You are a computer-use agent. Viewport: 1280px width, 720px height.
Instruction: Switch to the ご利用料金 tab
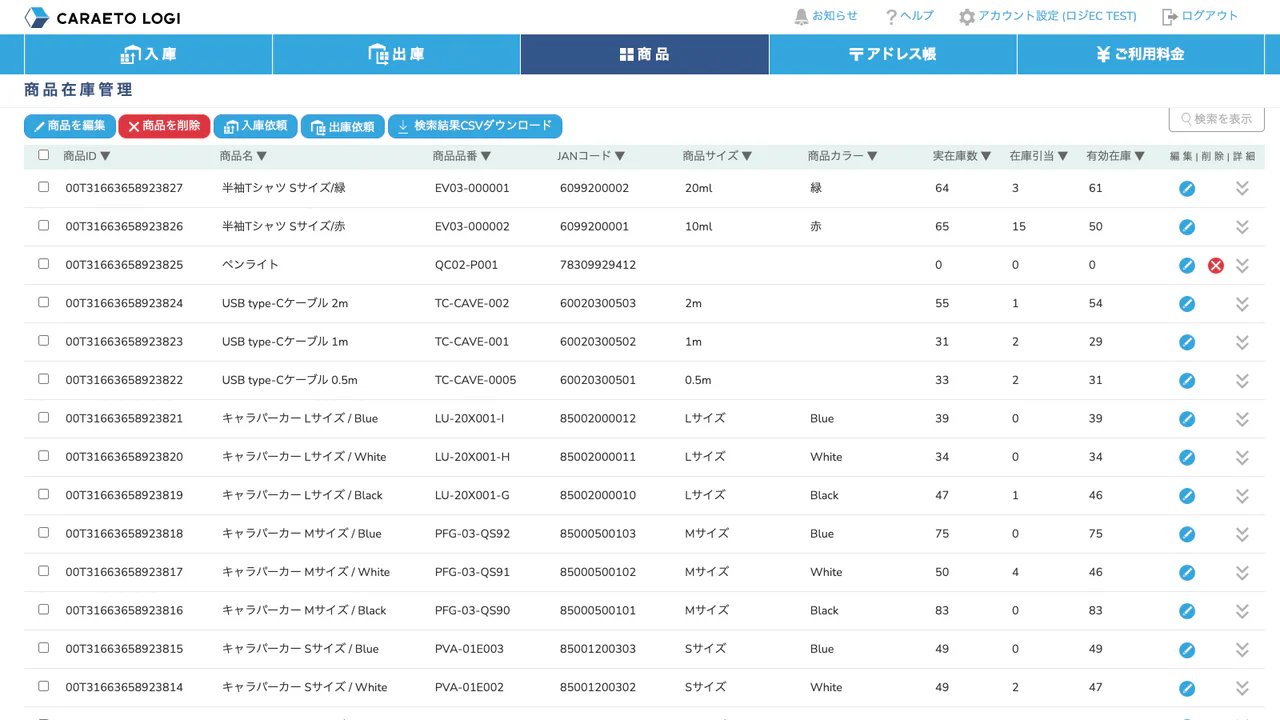(x=1141, y=54)
